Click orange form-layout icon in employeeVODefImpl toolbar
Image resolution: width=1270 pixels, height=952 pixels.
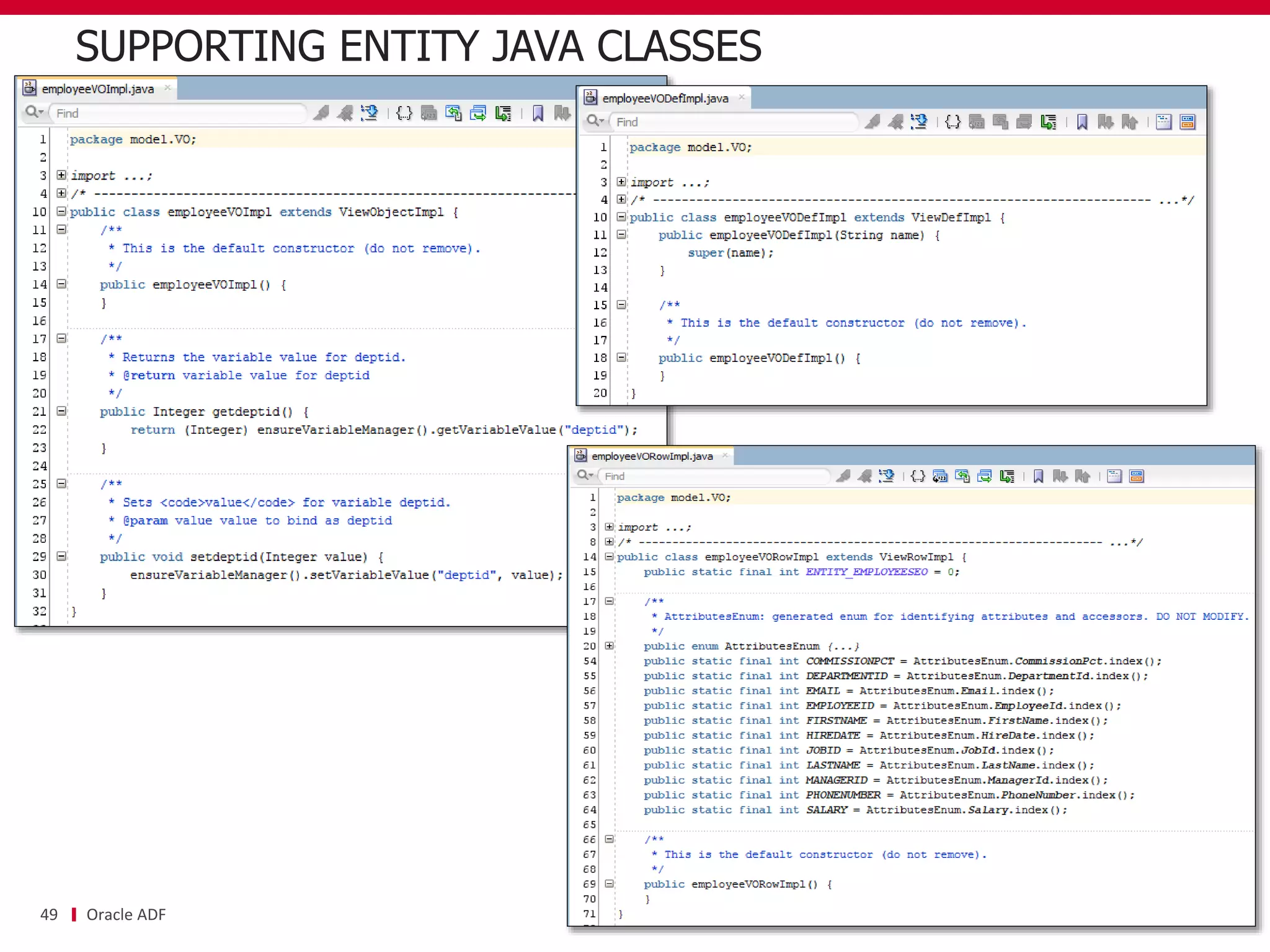[1188, 122]
